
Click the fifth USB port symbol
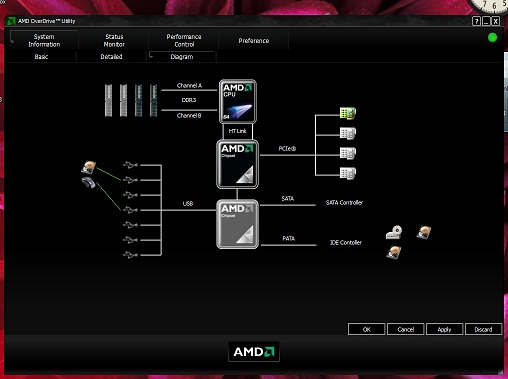(130, 225)
